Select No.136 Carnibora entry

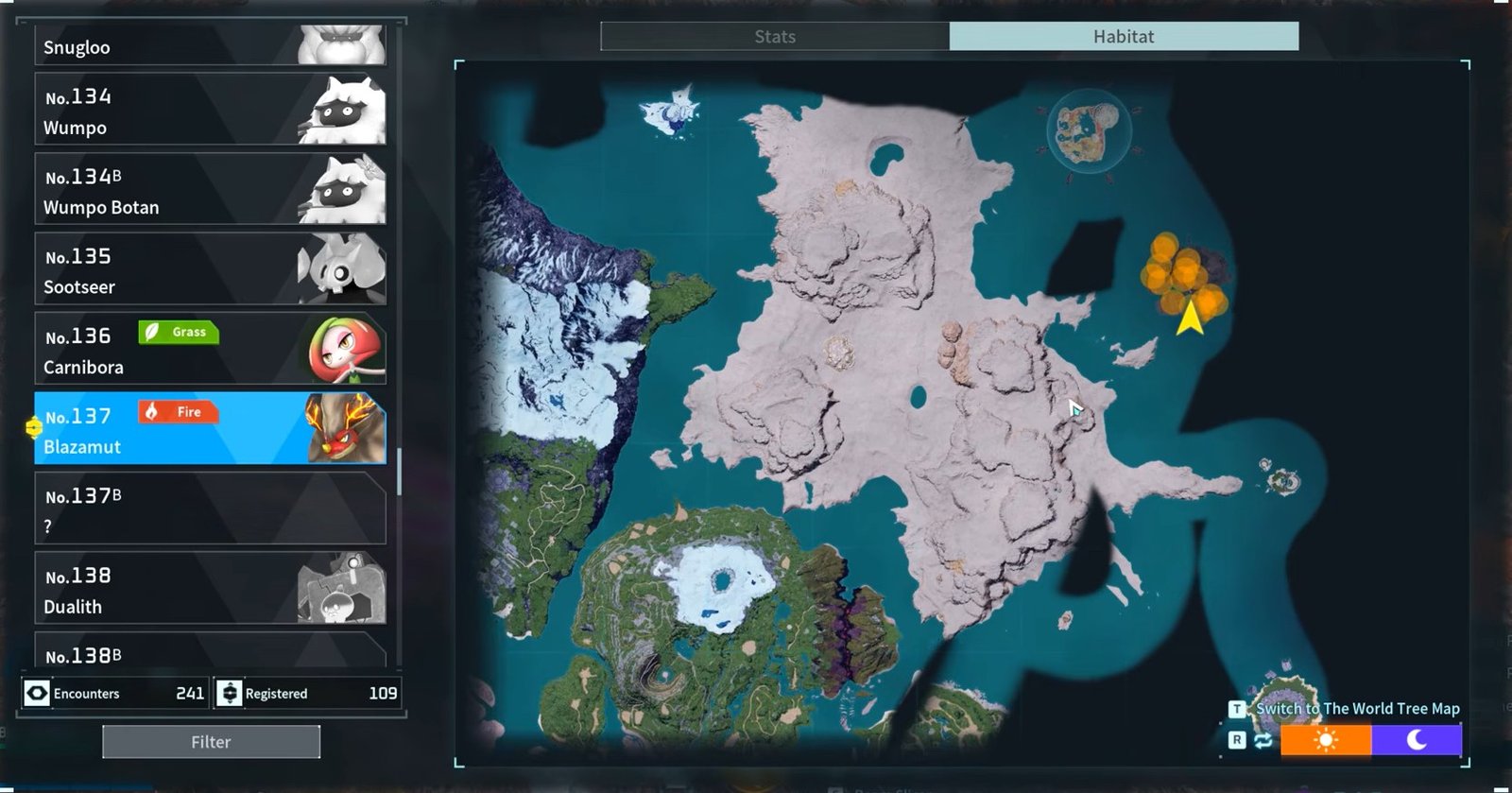coord(210,349)
